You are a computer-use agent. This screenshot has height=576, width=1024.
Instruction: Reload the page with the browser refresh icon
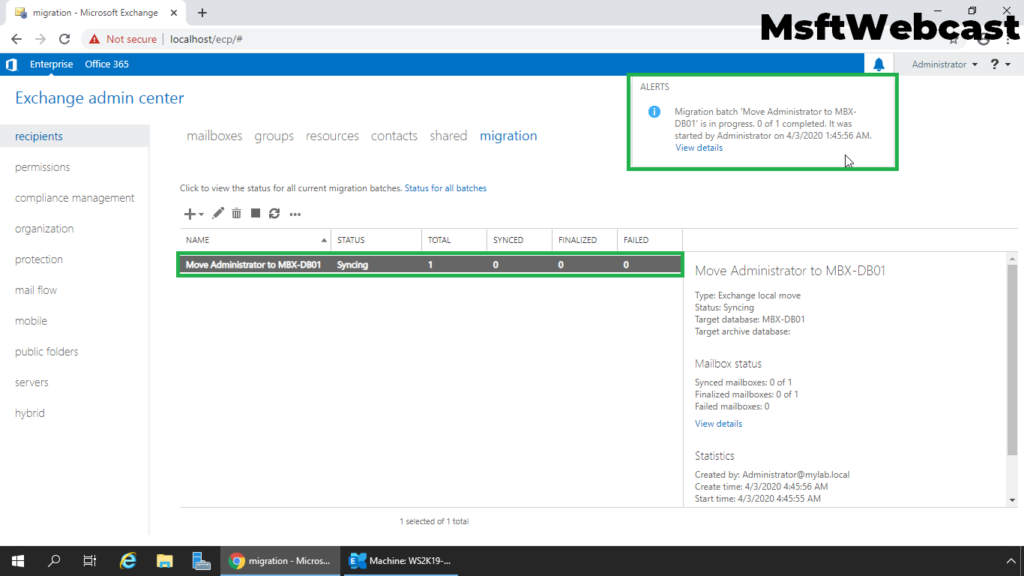coord(64,39)
